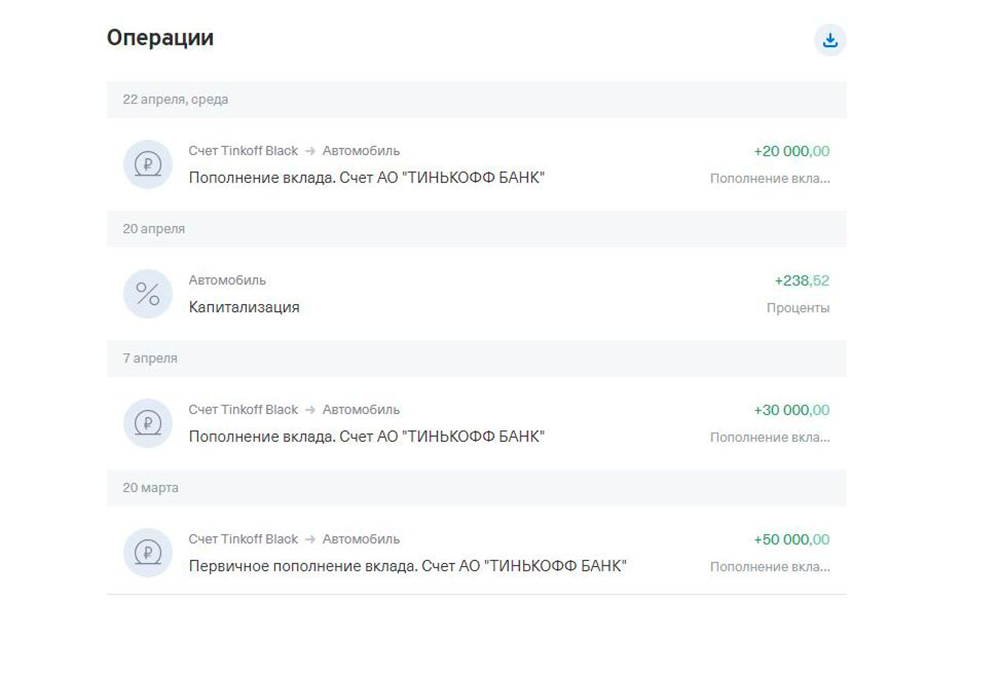
Task: Open the +30 000,00 deposit operation
Action: coord(476,423)
